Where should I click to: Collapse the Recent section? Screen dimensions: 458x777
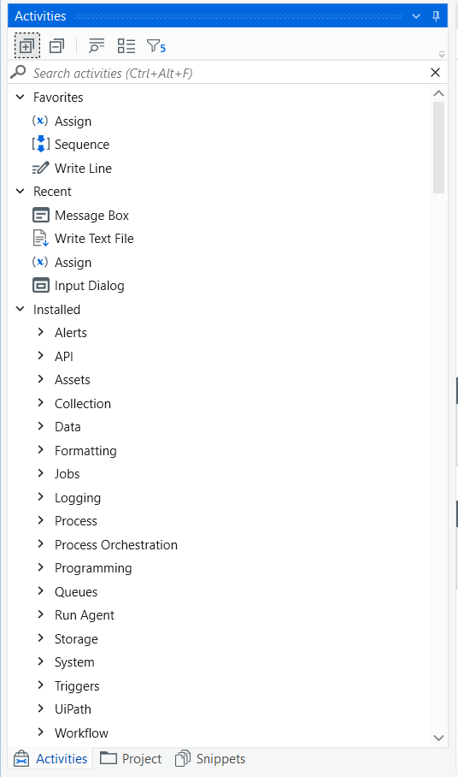click(20, 191)
